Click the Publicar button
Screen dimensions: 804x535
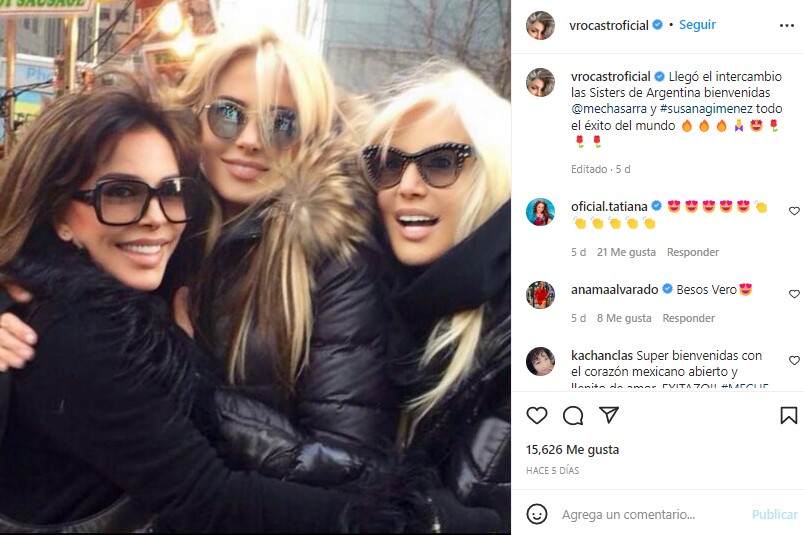774,514
